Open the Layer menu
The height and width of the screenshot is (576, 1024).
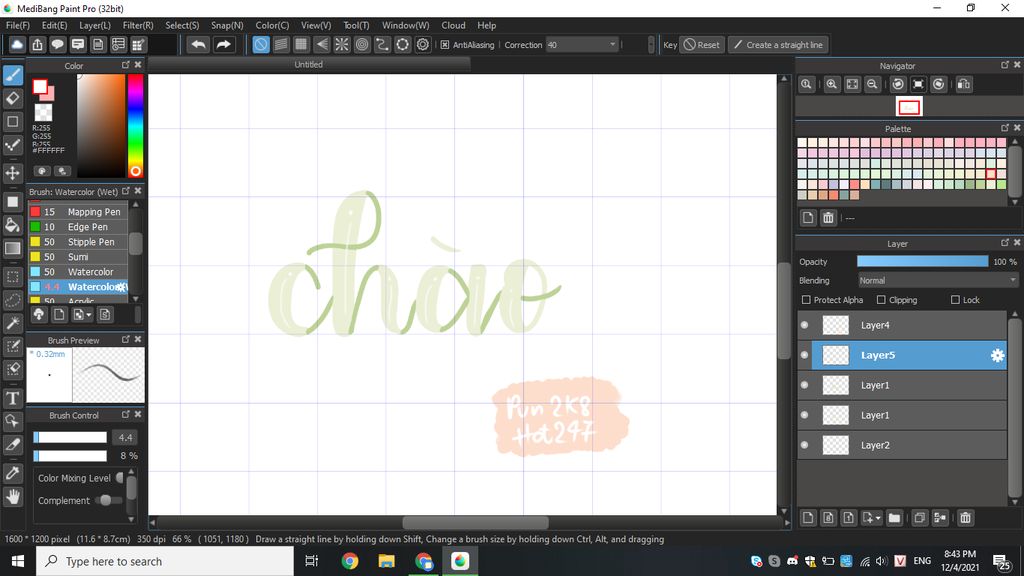[95, 25]
